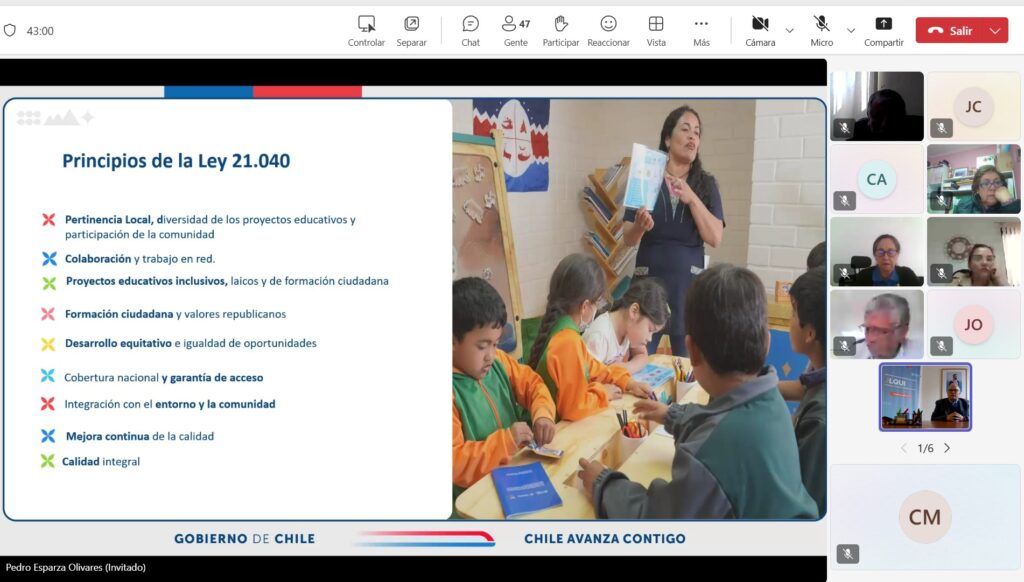
Task: Open the Reaccionar emoji reactions
Action: tap(608, 30)
